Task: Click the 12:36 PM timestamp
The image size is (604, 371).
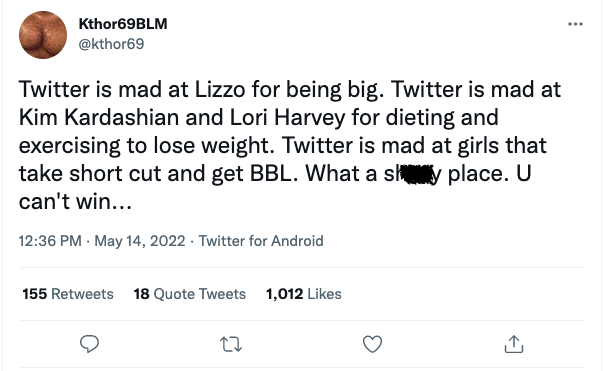Action: click(x=50, y=241)
